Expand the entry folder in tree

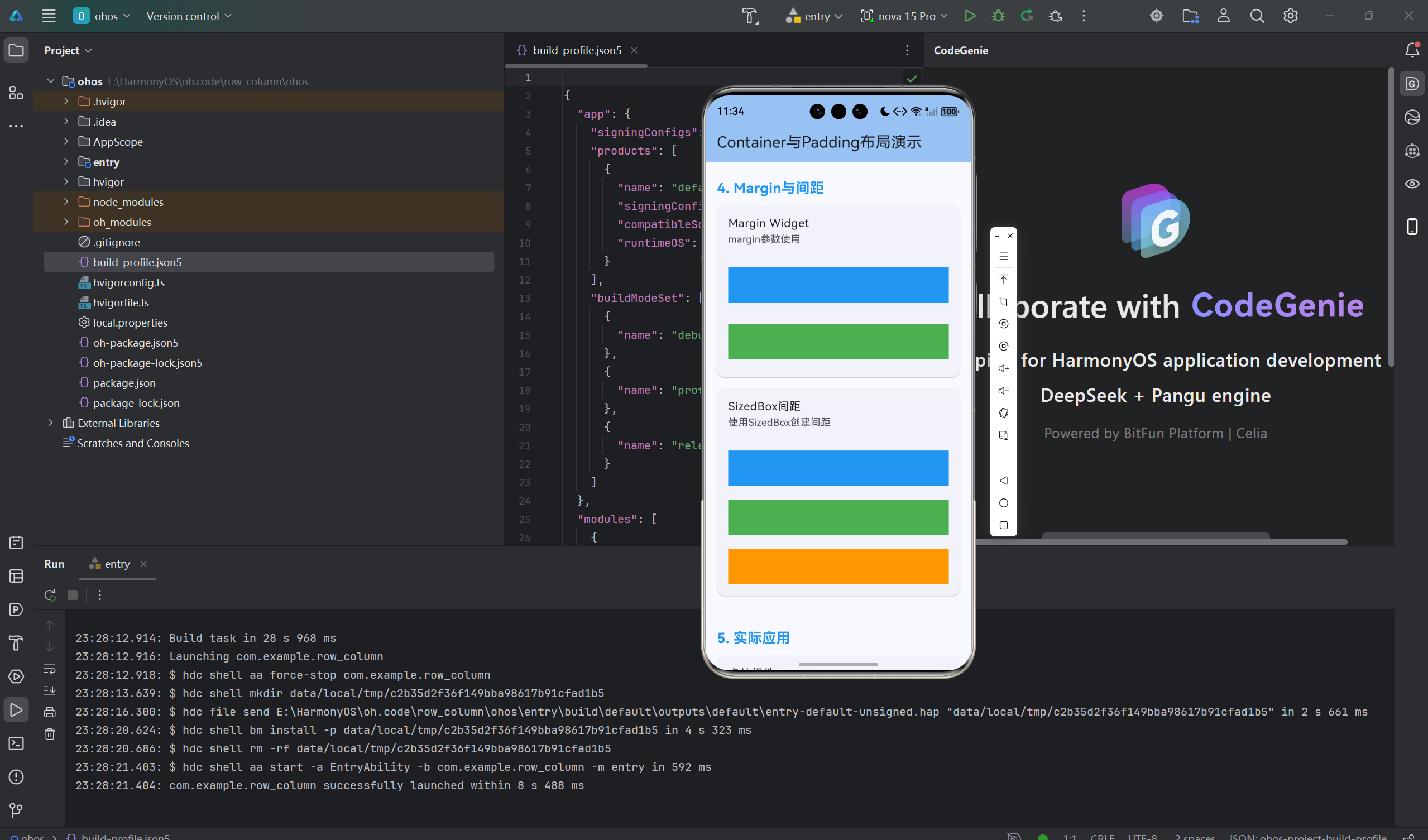pyautogui.click(x=66, y=162)
